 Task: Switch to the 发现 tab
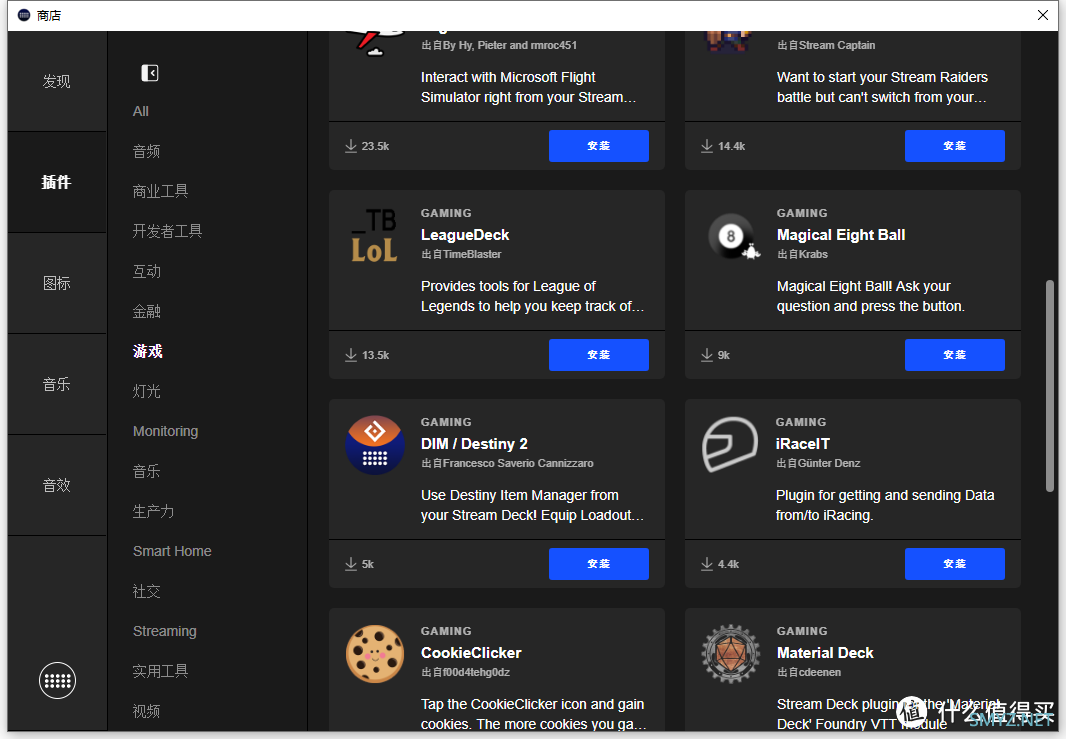[x=56, y=82]
